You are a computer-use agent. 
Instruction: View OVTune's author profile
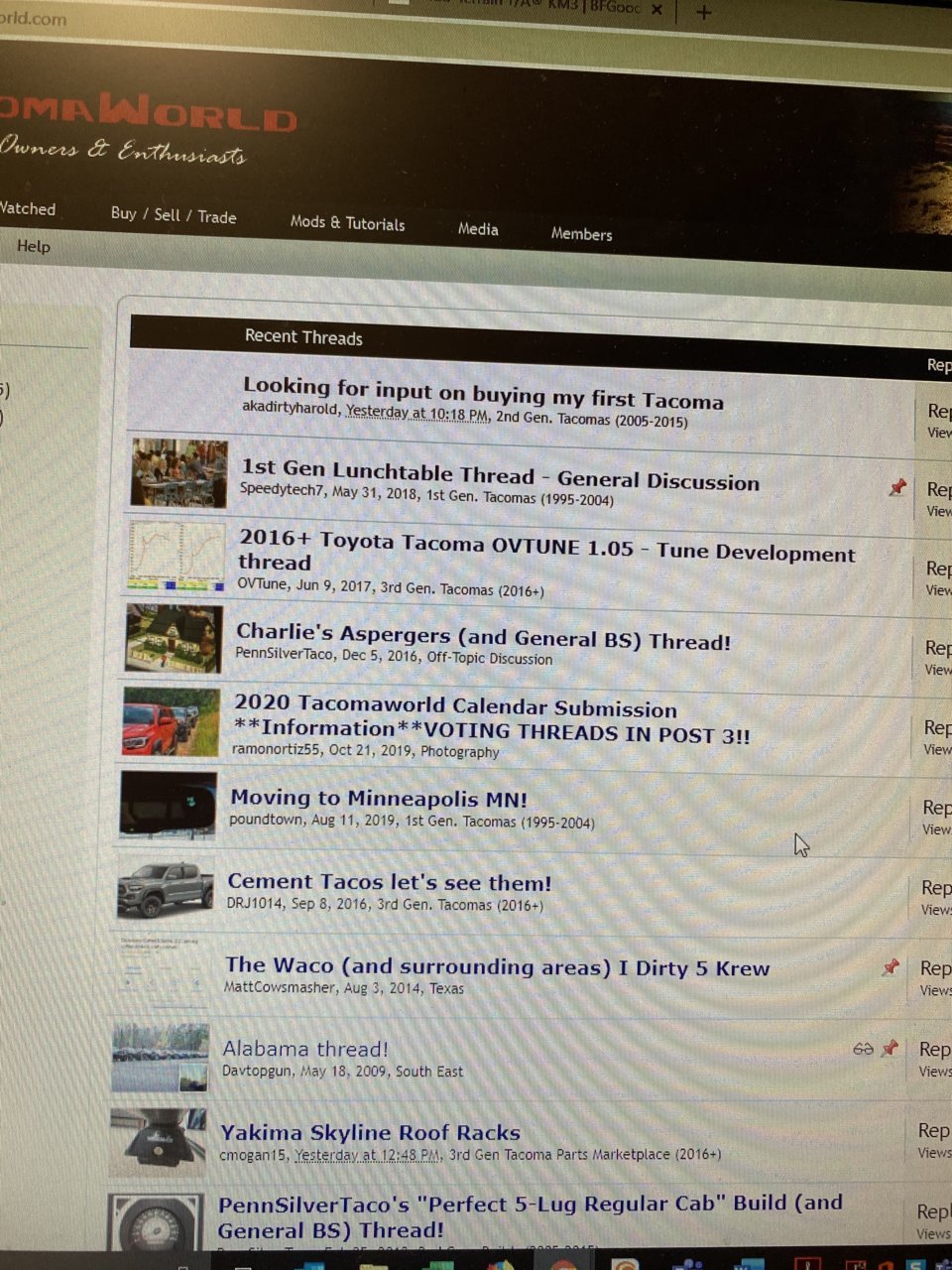263,584
